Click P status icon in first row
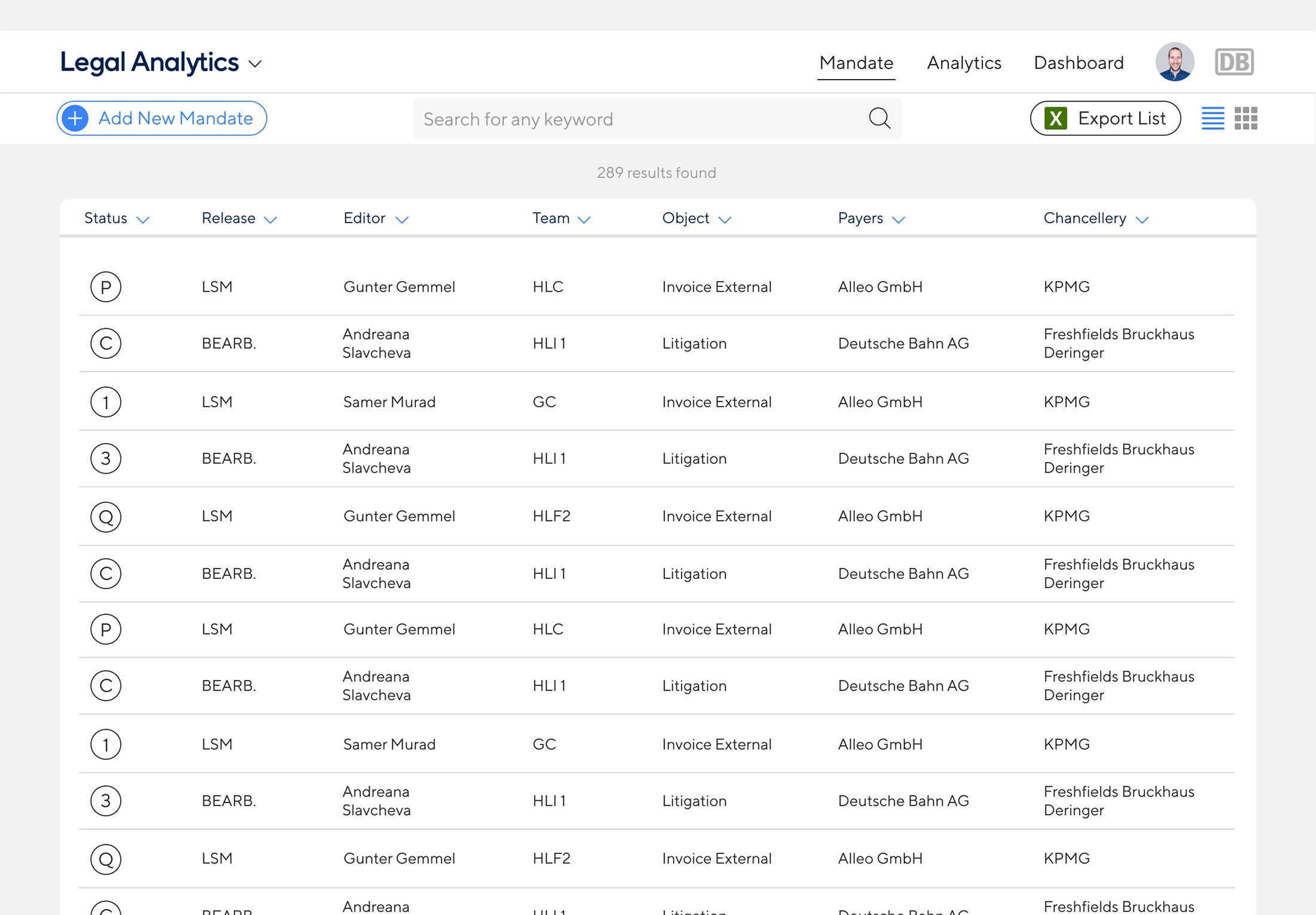Viewport: 1316px width, 915px height. (106, 287)
